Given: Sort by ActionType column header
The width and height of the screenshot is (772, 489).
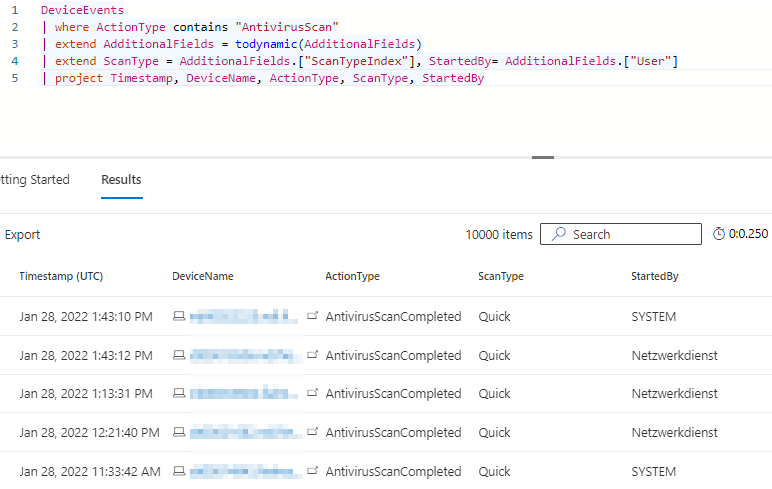Looking at the screenshot, I should coord(353,276).
